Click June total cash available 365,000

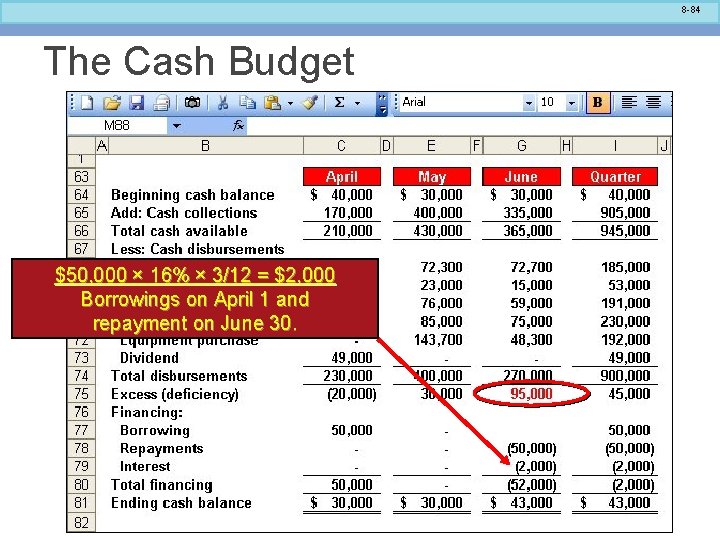click(x=528, y=231)
